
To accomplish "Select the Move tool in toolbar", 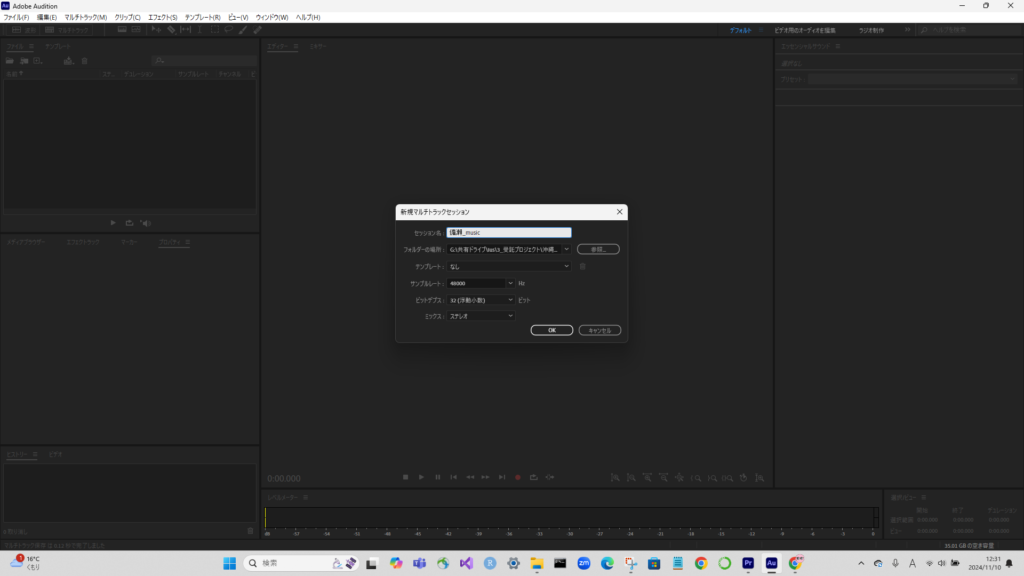I will coord(157,30).
